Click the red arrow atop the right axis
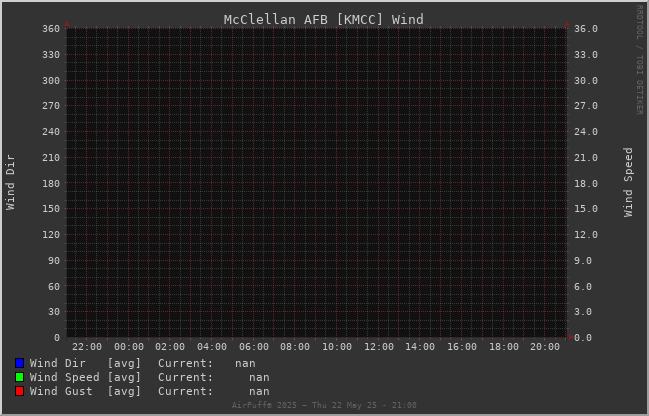The image size is (649, 416). (567, 24)
